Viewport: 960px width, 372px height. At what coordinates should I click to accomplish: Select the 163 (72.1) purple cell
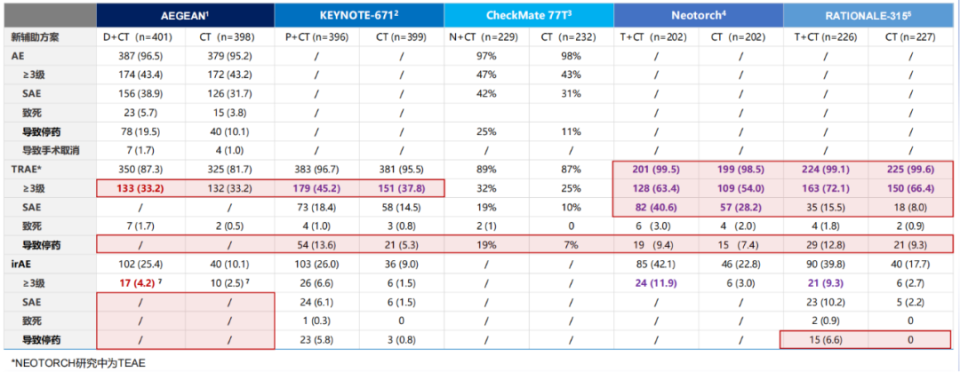825,188
